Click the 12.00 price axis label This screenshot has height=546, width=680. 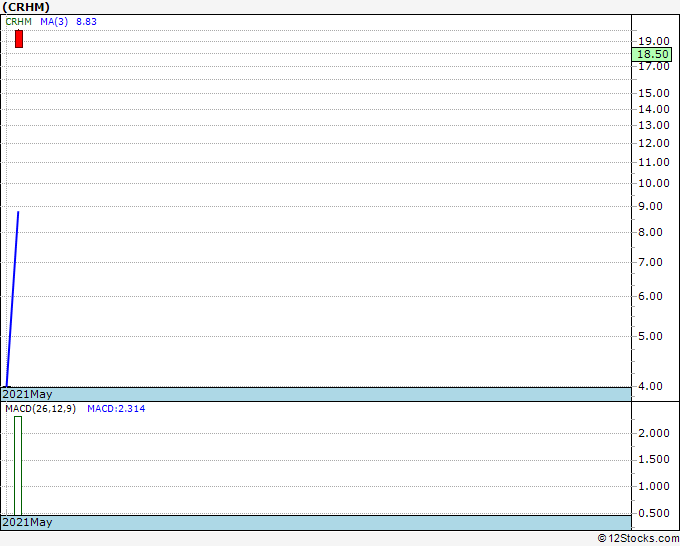click(x=654, y=143)
